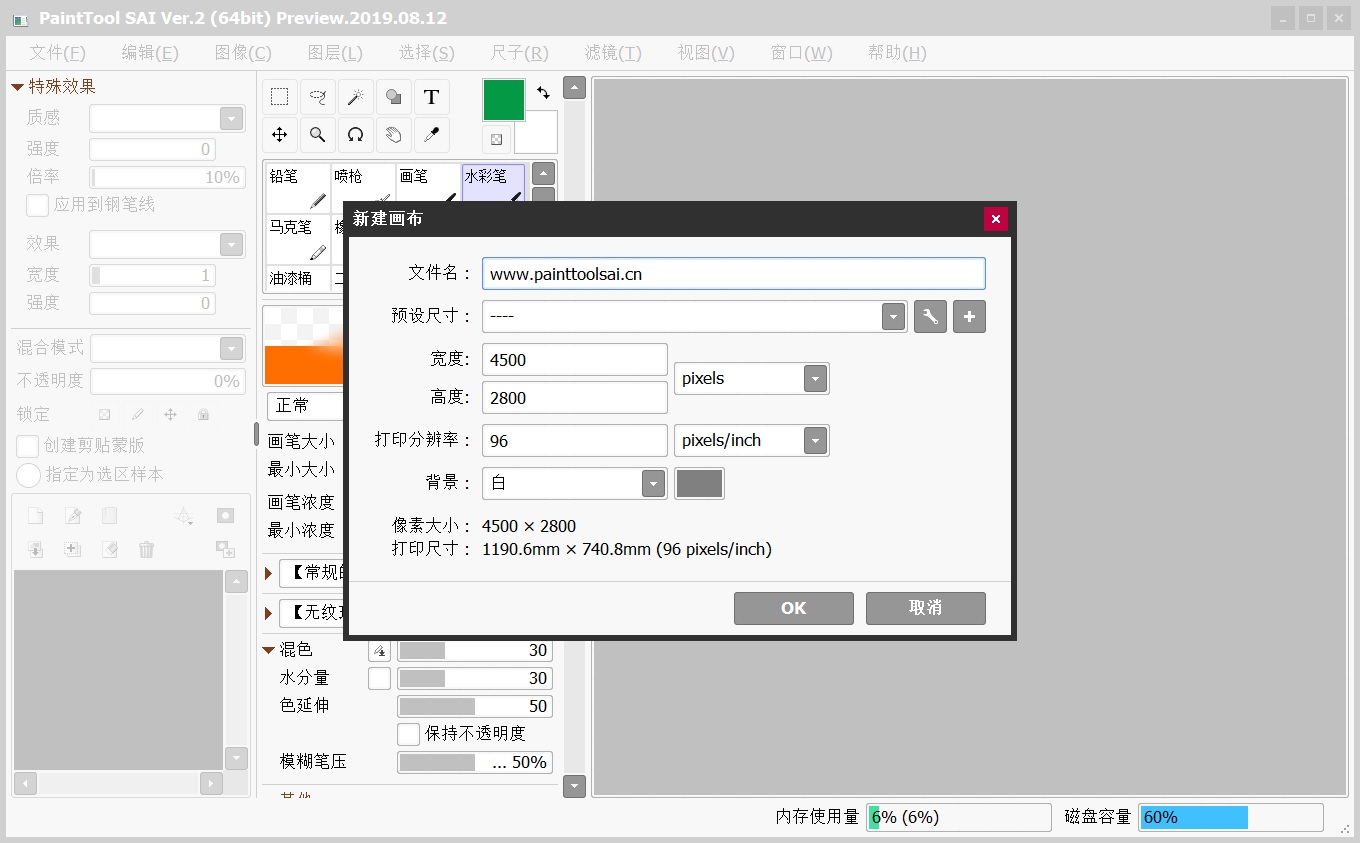
Task: Click the 高度 2800 input field
Action: [575, 398]
